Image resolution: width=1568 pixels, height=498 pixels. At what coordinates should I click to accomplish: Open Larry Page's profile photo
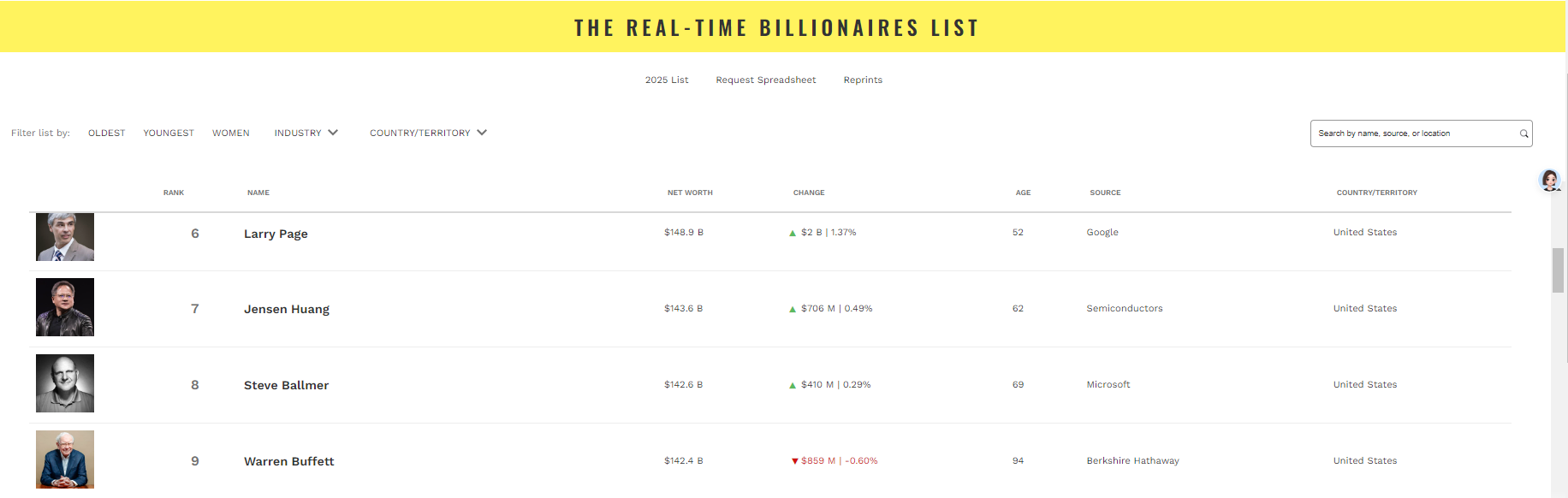pos(65,236)
